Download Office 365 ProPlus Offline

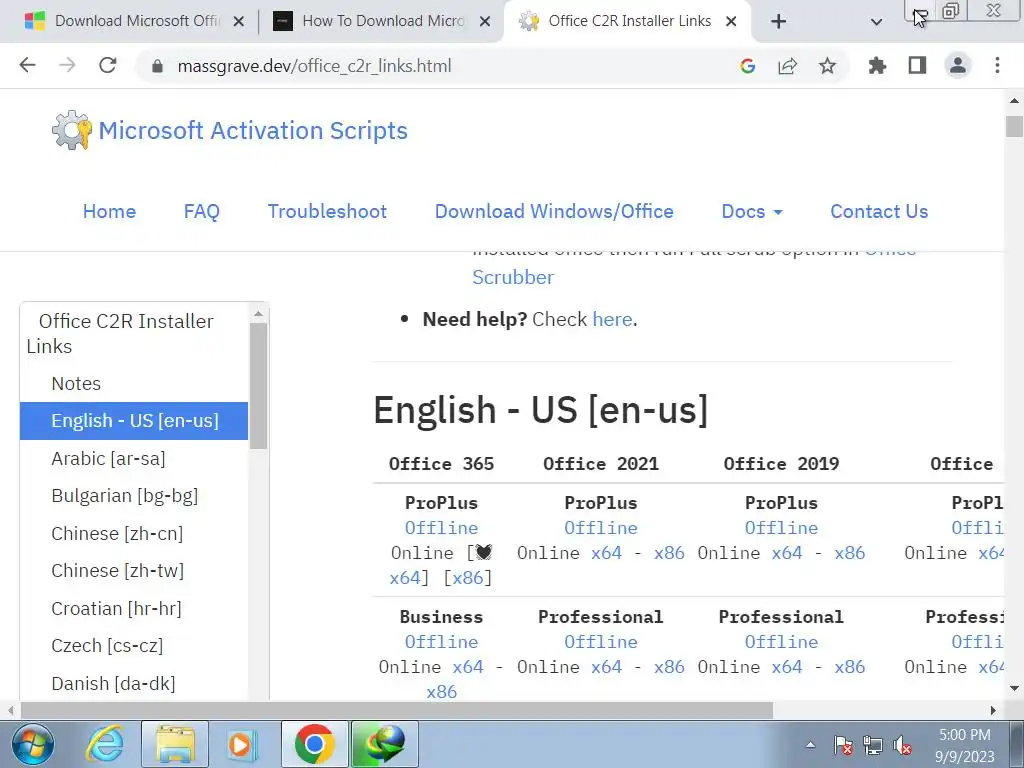pyautogui.click(x=441, y=528)
